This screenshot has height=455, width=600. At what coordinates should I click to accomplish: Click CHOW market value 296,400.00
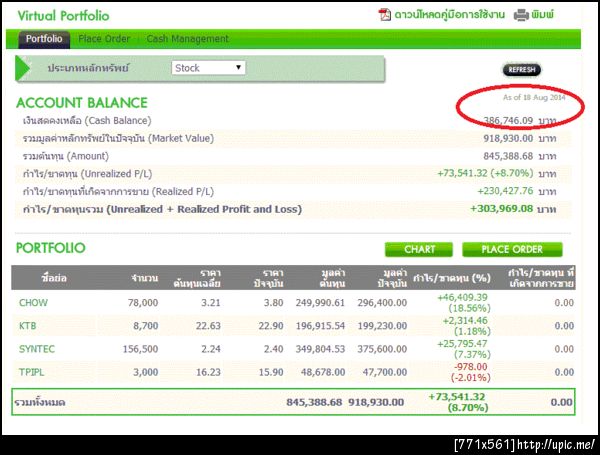tap(382, 303)
